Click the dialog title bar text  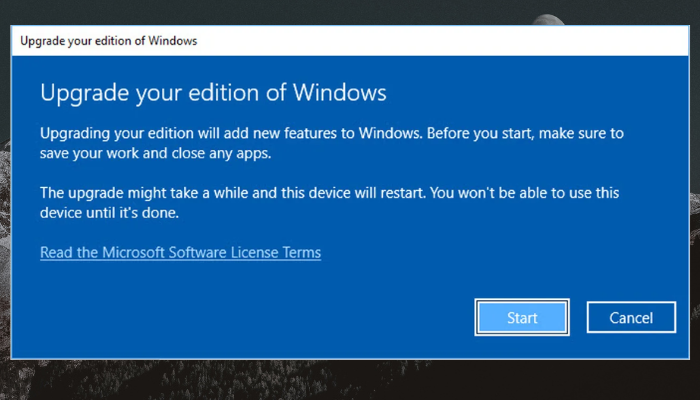coord(109,41)
